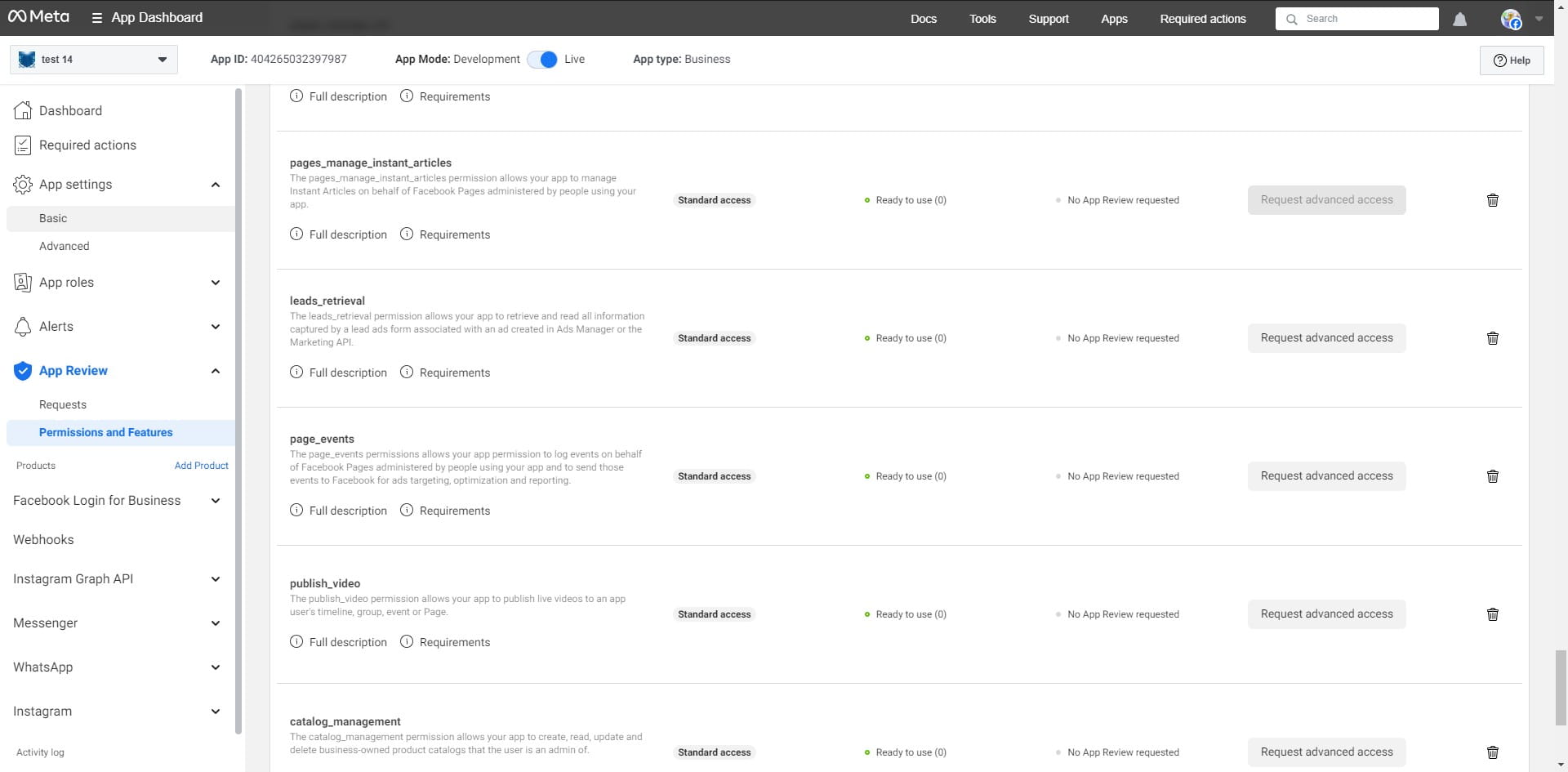The height and width of the screenshot is (772, 1568).
Task: Request advanced access for publish_video
Action: click(1326, 614)
